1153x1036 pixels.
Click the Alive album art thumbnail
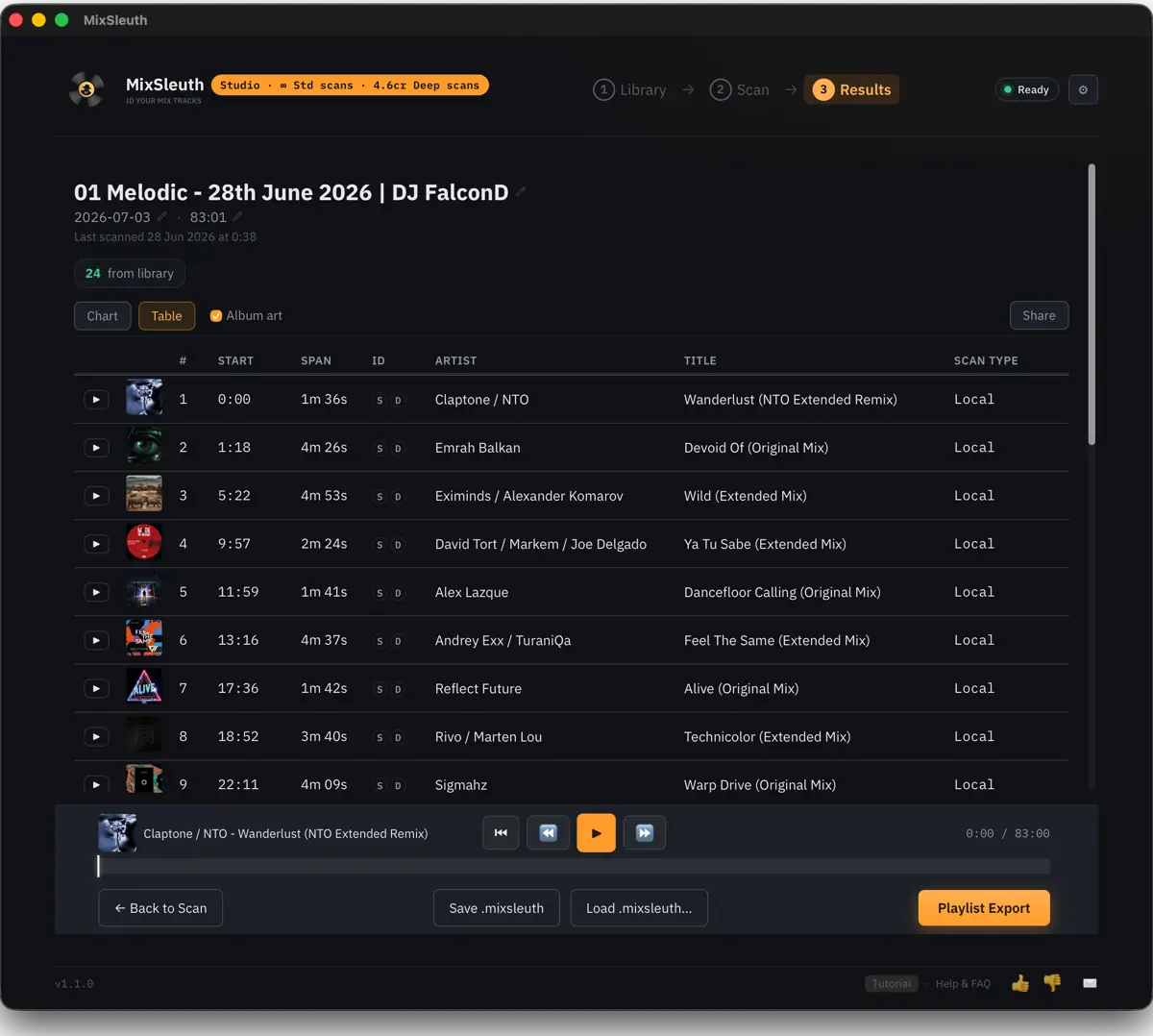pos(144,686)
